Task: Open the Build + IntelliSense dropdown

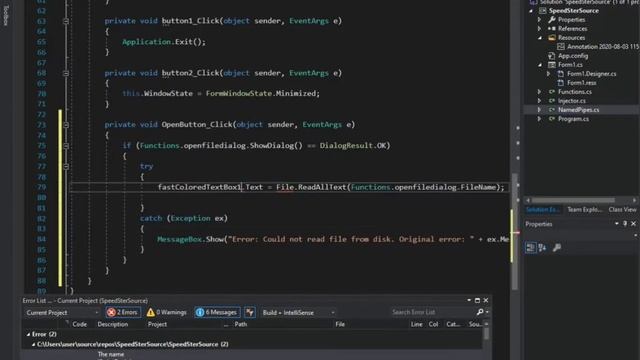Action: (x=298, y=313)
